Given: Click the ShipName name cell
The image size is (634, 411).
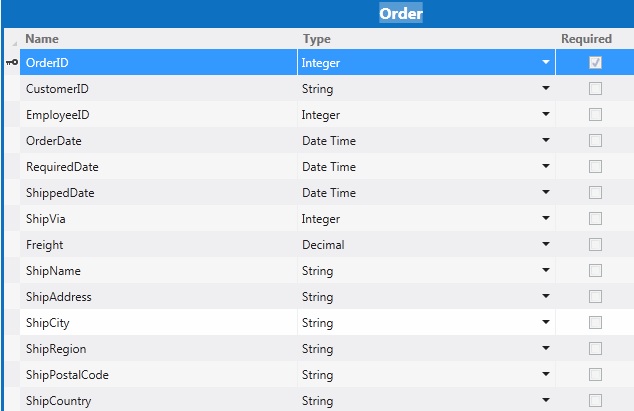Looking at the screenshot, I should [x=53, y=271].
